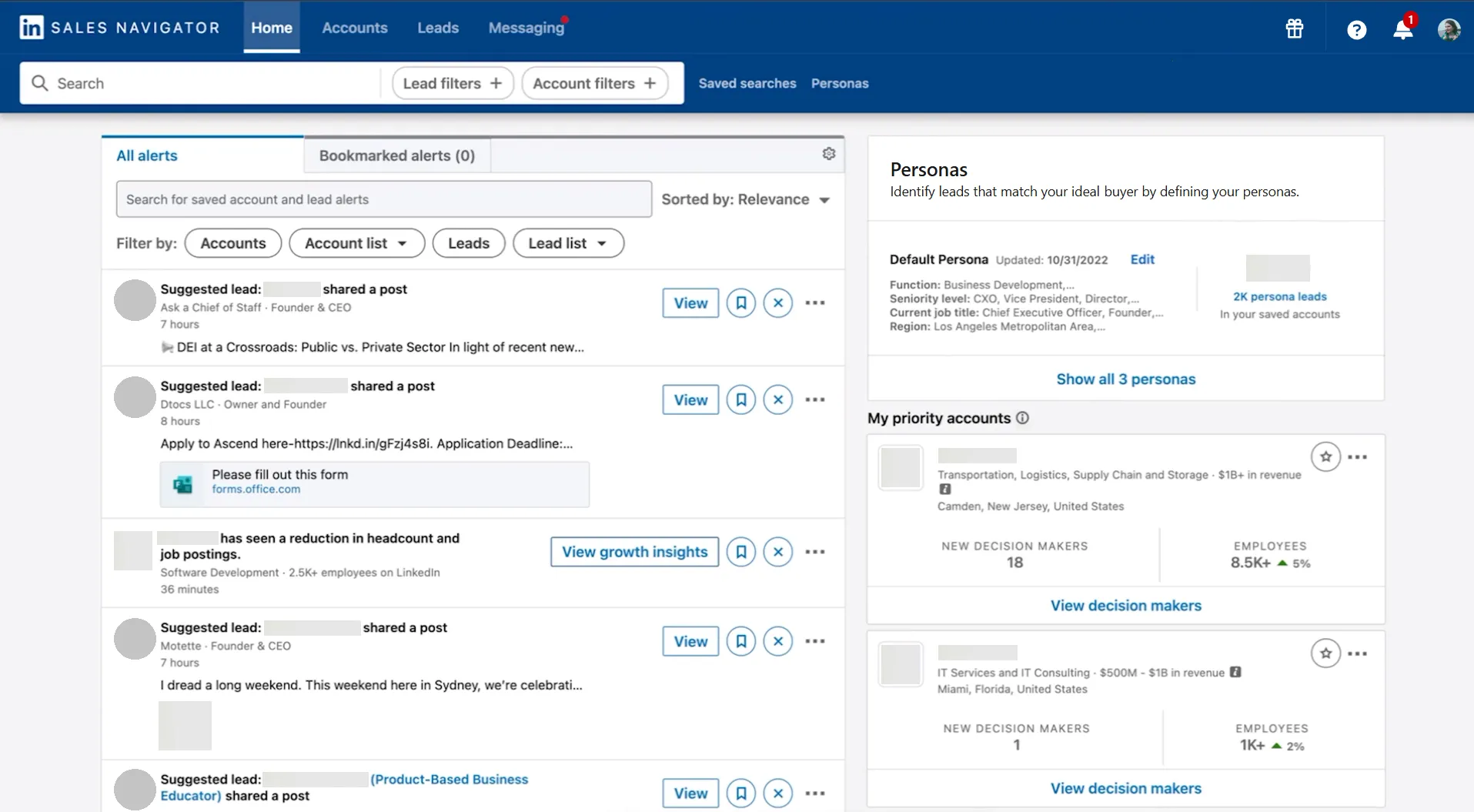Viewport: 1474px width, 812px height.
Task: Go to the Messaging tab
Action: [x=526, y=27]
